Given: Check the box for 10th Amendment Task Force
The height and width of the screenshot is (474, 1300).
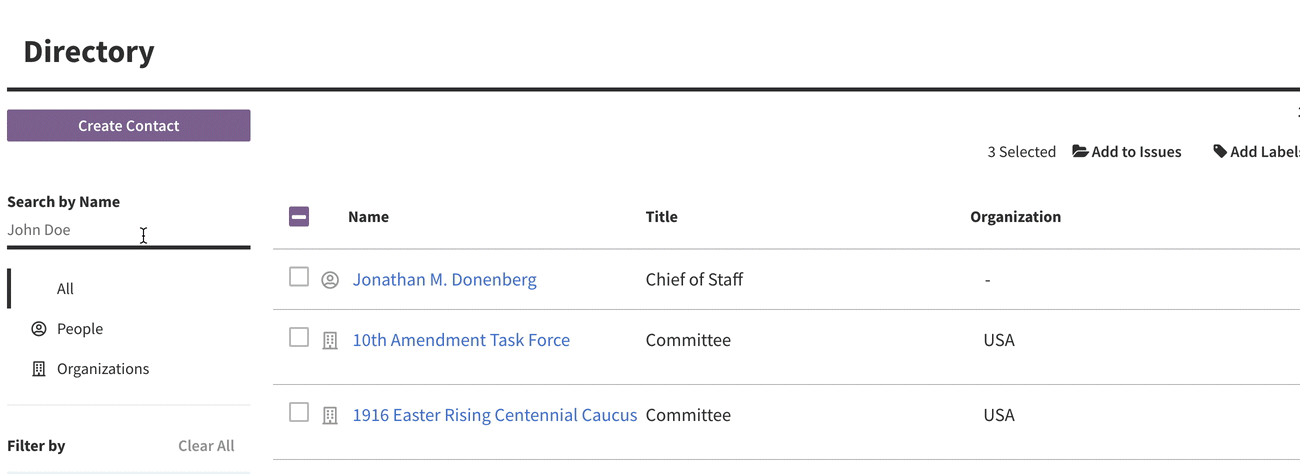Looking at the screenshot, I should [299, 337].
